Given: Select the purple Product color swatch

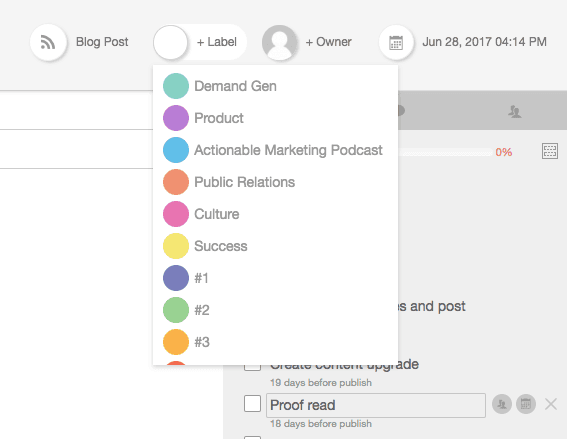Looking at the screenshot, I should [176, 118].
